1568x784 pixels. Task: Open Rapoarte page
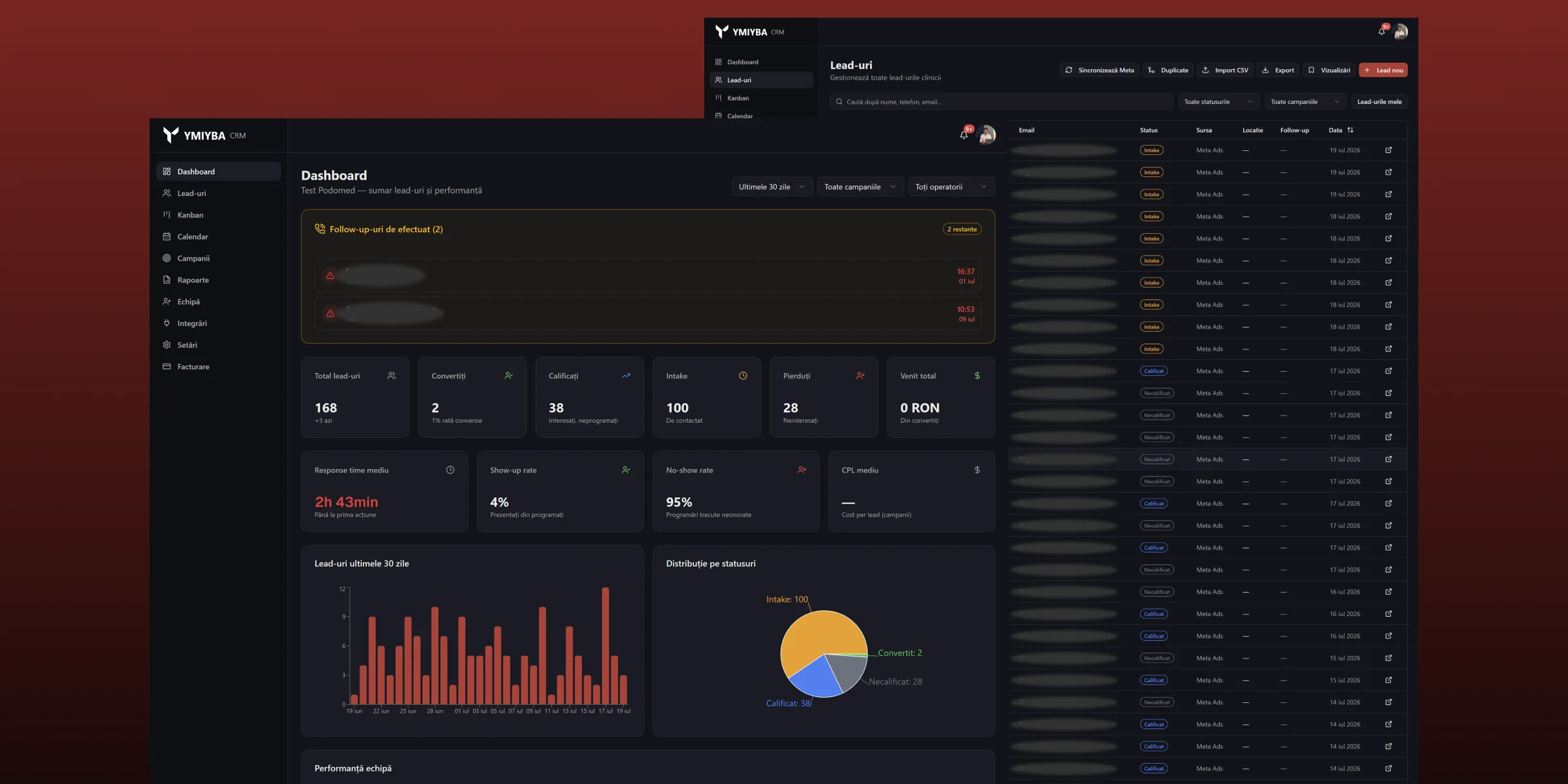point(218,280)
